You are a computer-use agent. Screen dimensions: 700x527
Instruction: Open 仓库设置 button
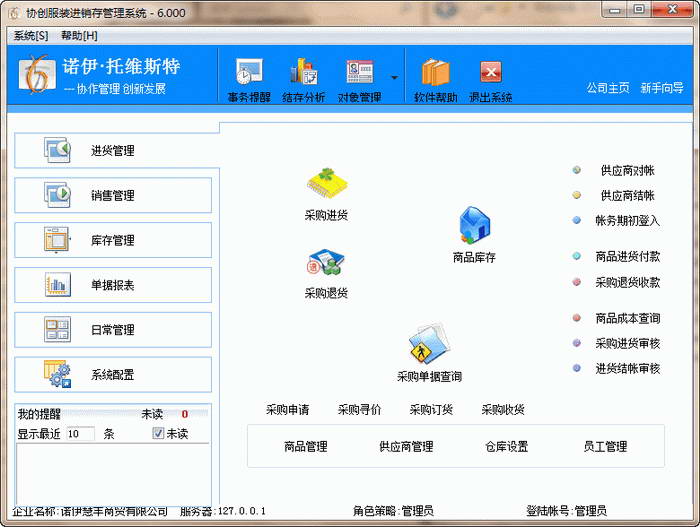(507, 447)
